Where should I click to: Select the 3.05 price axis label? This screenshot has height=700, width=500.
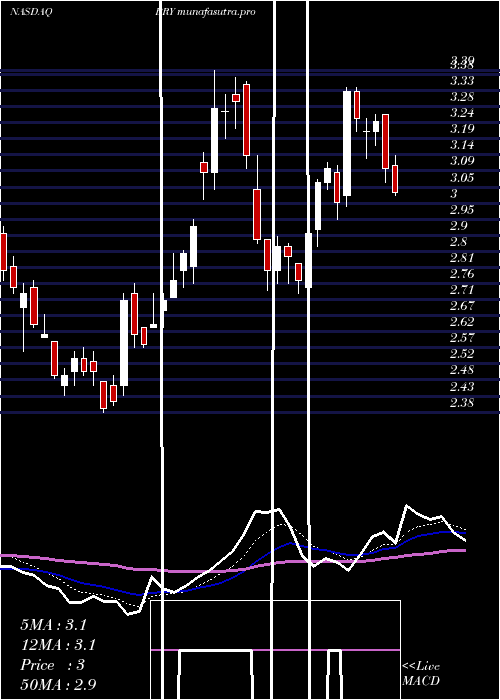tap(462, 178)
